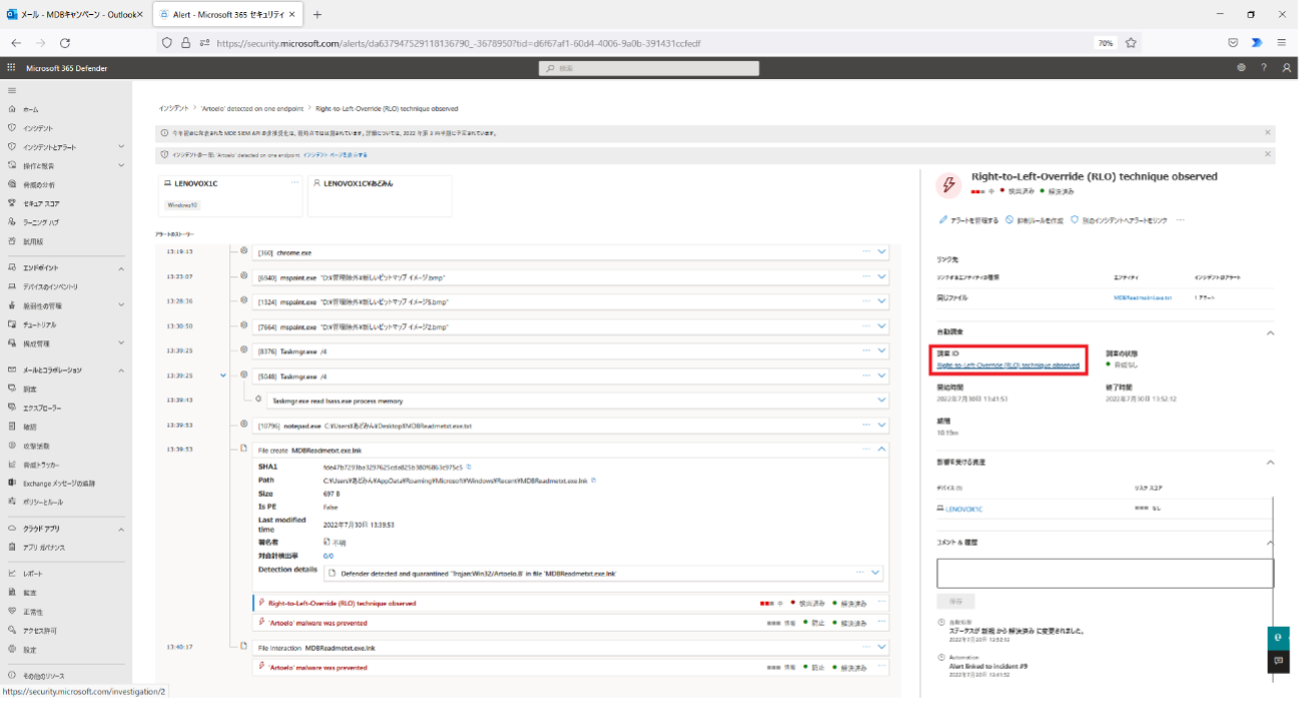
Task: Expand the File interaction MDBReadmetxt.exe.lnk row
Action: coord(882,647)
